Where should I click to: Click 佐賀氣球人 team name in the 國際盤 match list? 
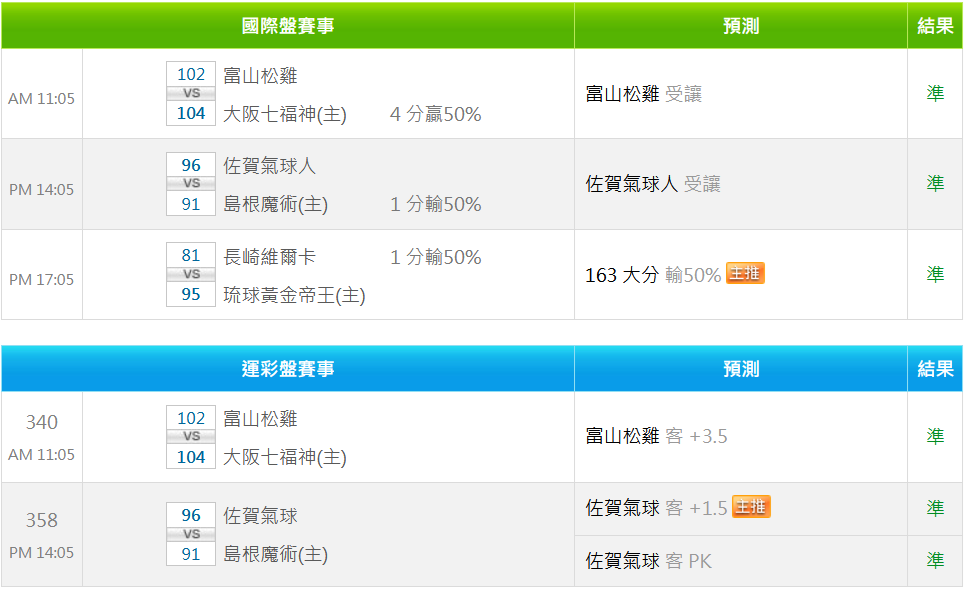(270, 166)
